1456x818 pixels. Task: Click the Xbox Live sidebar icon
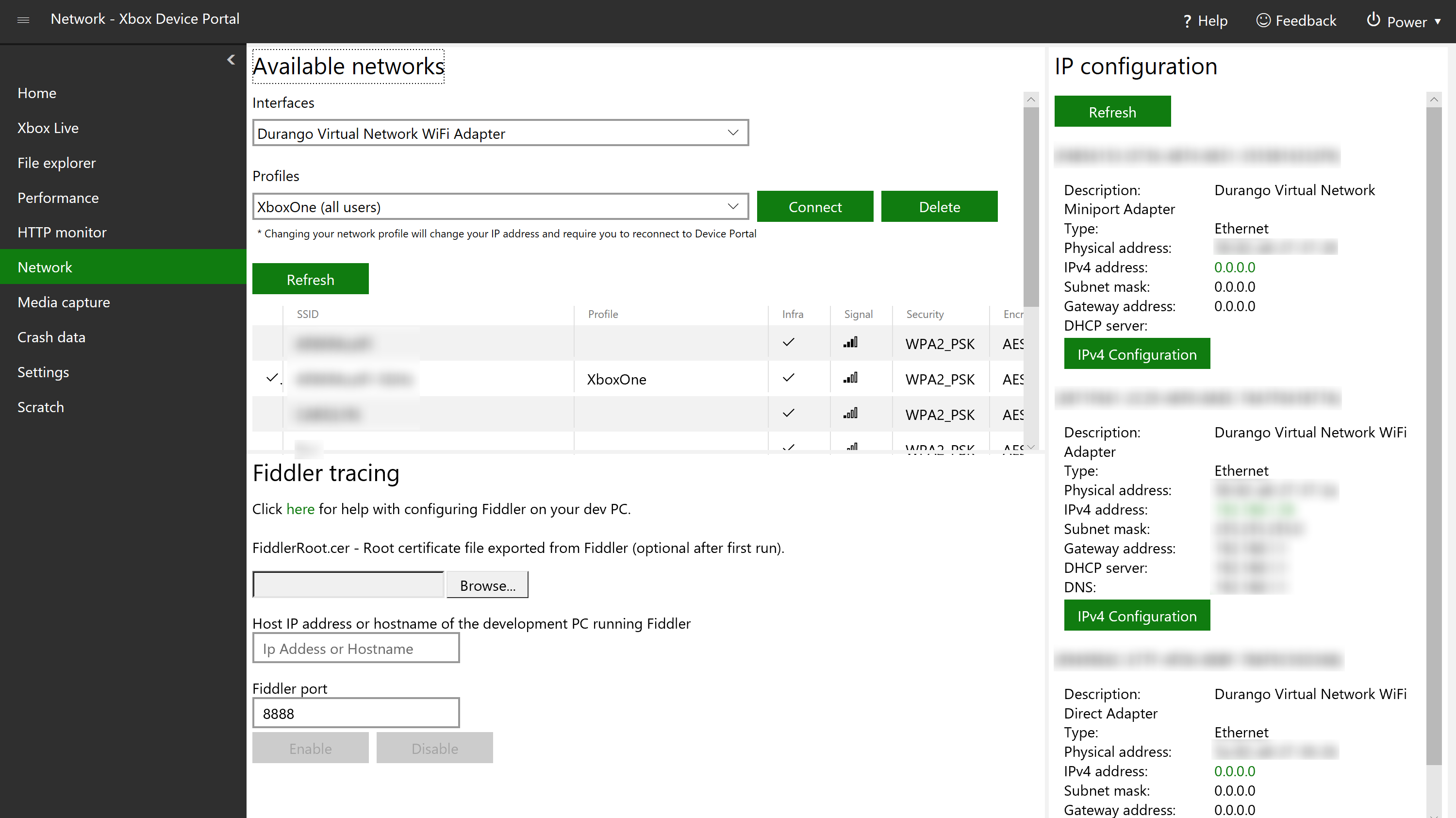47,127
